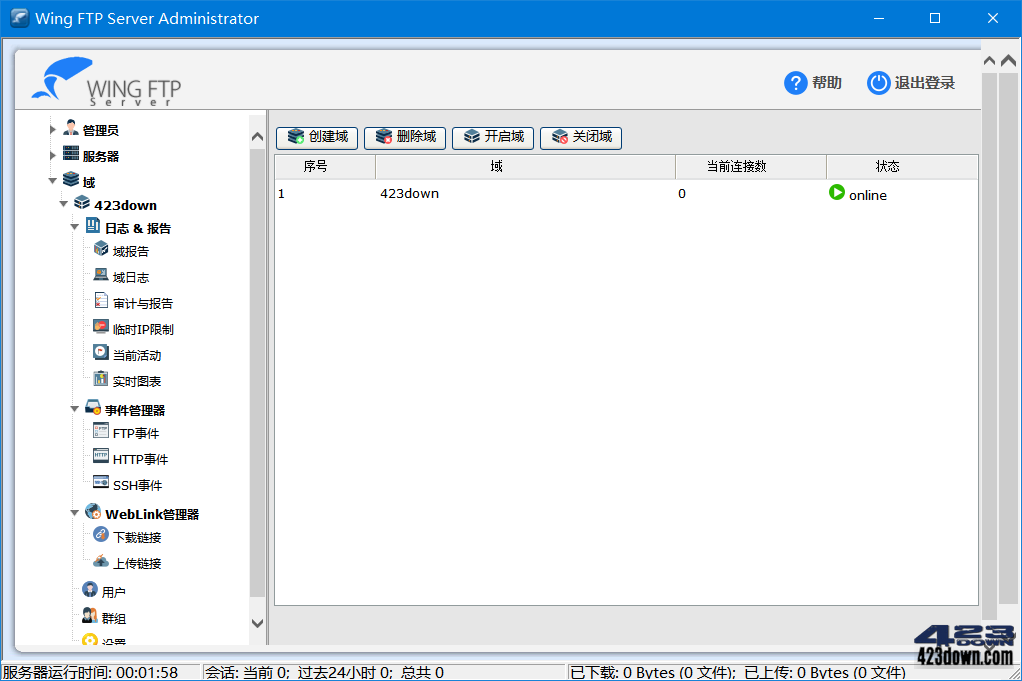Image resolution: width=1022 pixels, height=681 pixels.
Task: Collapse the 423down domain node
Action: click(x=64, y=202)
